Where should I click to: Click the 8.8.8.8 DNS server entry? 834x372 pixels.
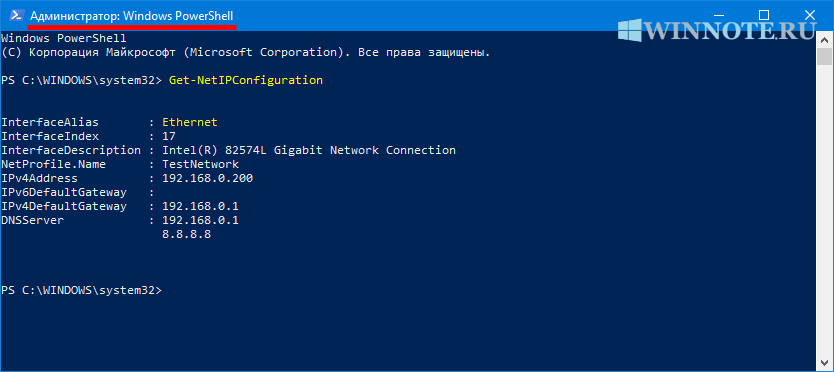tap(187, 234)
